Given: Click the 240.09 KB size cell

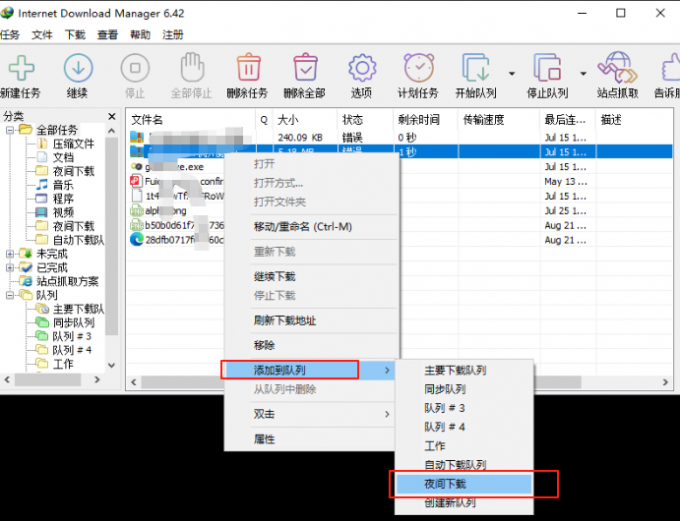Looking at the screenshot, I should pos(300,138).
